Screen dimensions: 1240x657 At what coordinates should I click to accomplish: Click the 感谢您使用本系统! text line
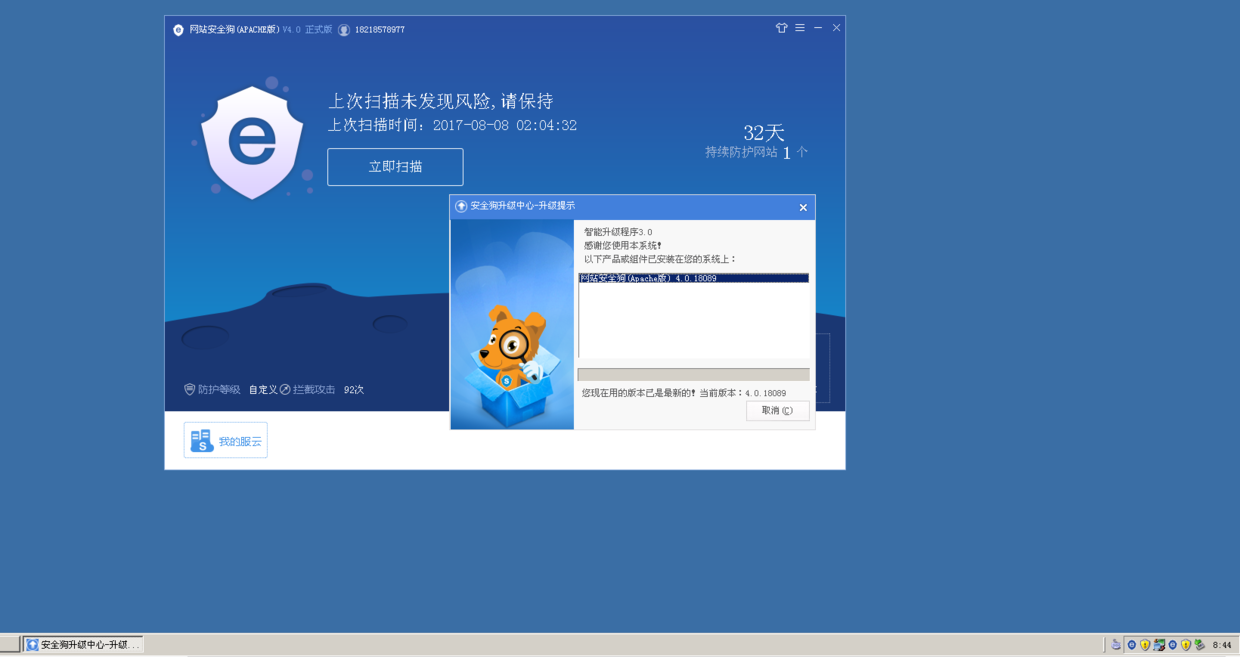click(x=623, y=245)
